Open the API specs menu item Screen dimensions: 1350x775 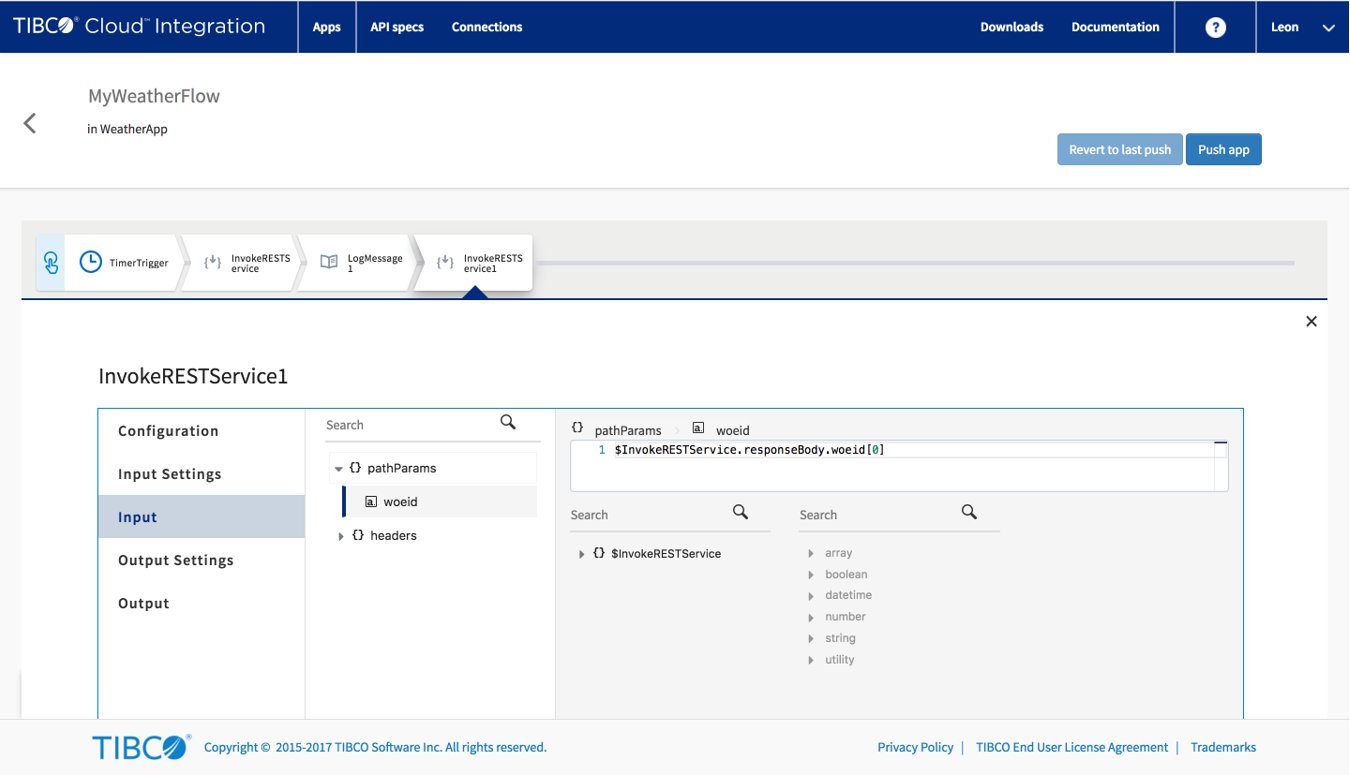397,27
